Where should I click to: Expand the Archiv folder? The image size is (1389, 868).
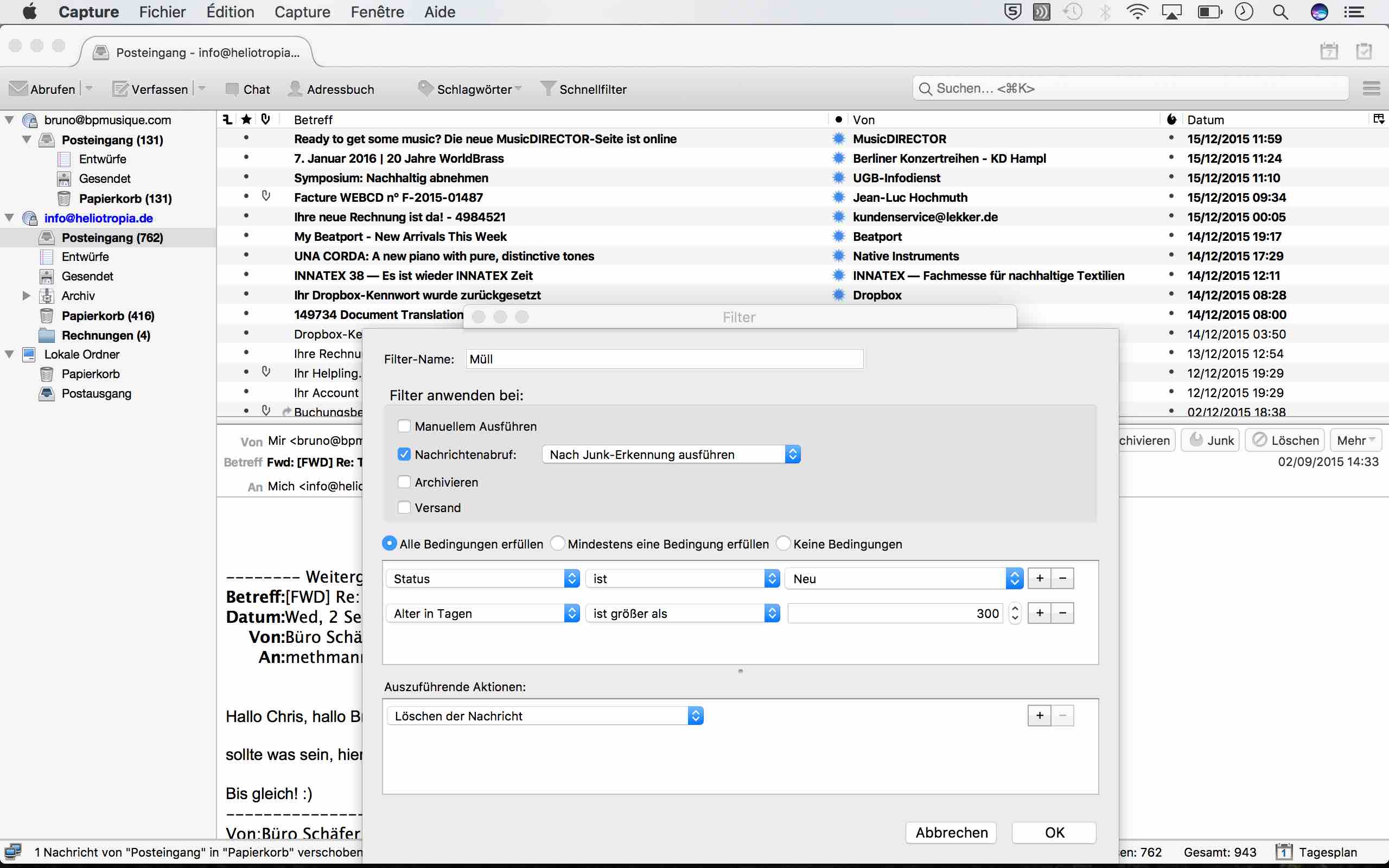[26, 296]
